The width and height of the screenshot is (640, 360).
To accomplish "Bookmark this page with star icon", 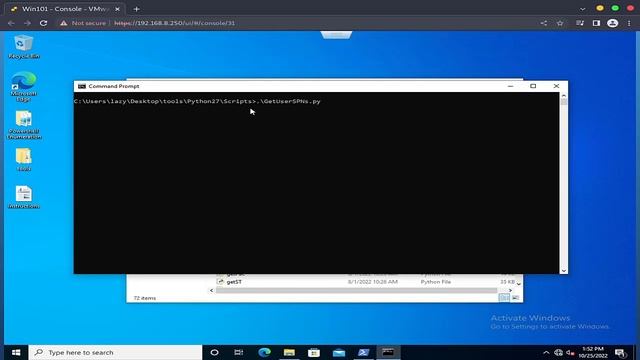I will tap(560, 23).
